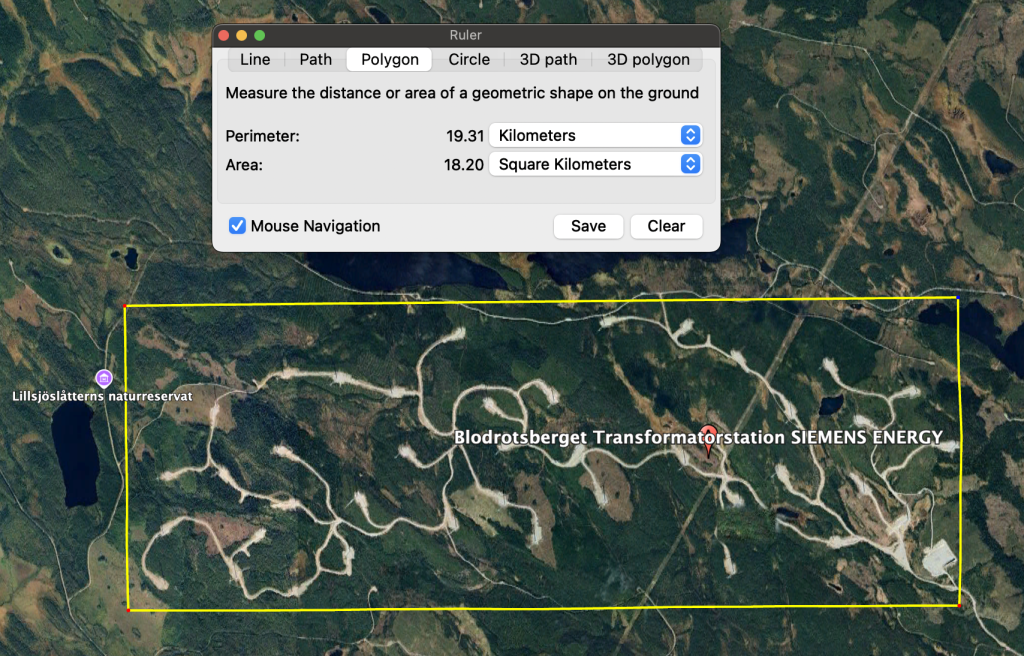Screen dimensions: 1024x656
Task: Click the area value 18.20
Action: (464, 165)
